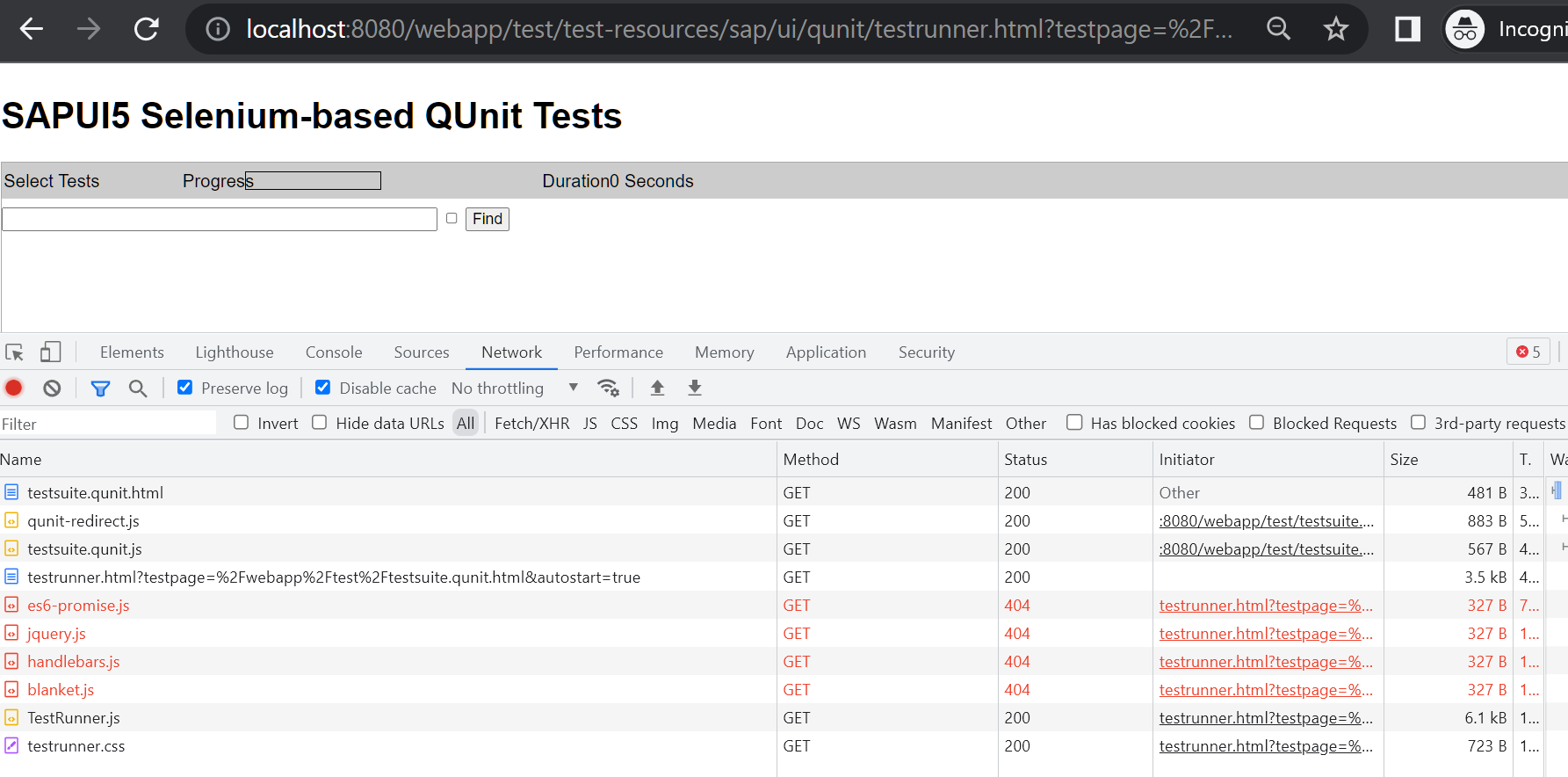Screen dimensions: 1568x777
Task: Open initiator link for qunit-redirect.js
Action: tap(1266, 521)
